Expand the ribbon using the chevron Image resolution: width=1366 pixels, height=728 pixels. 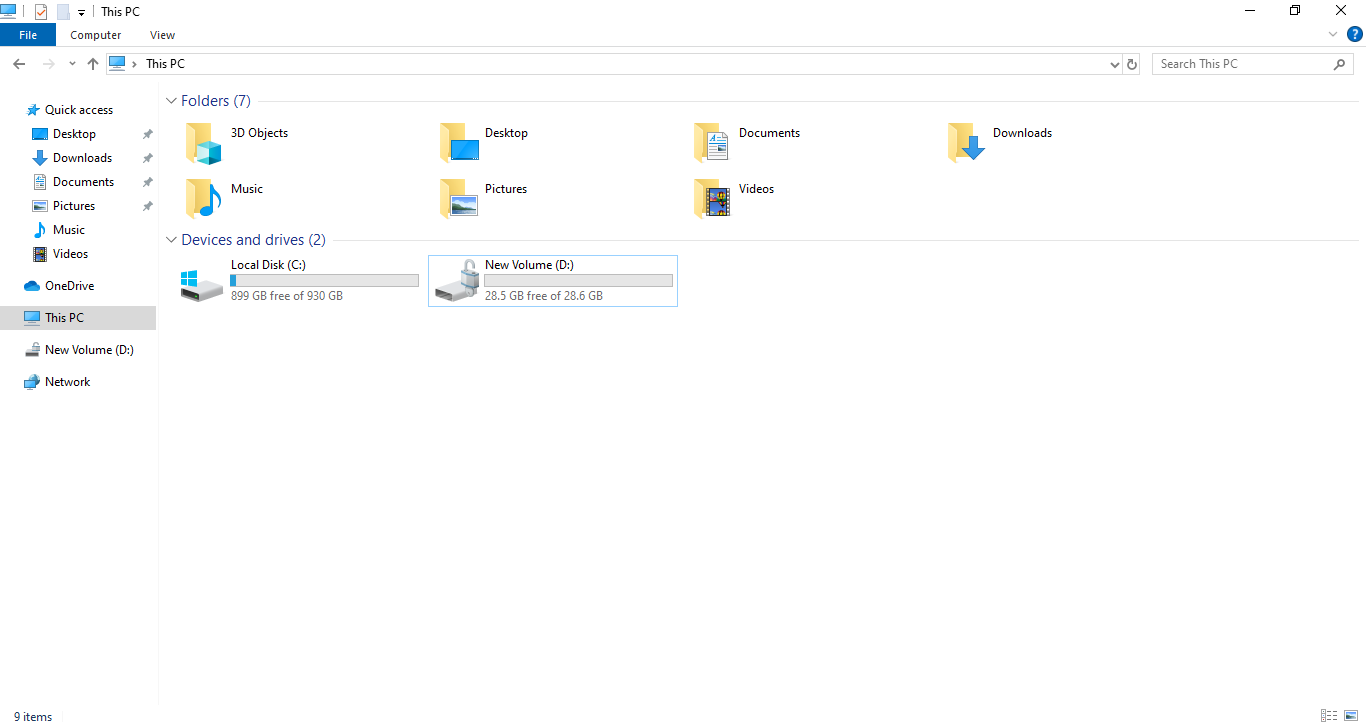click(x=1333, y=34)
